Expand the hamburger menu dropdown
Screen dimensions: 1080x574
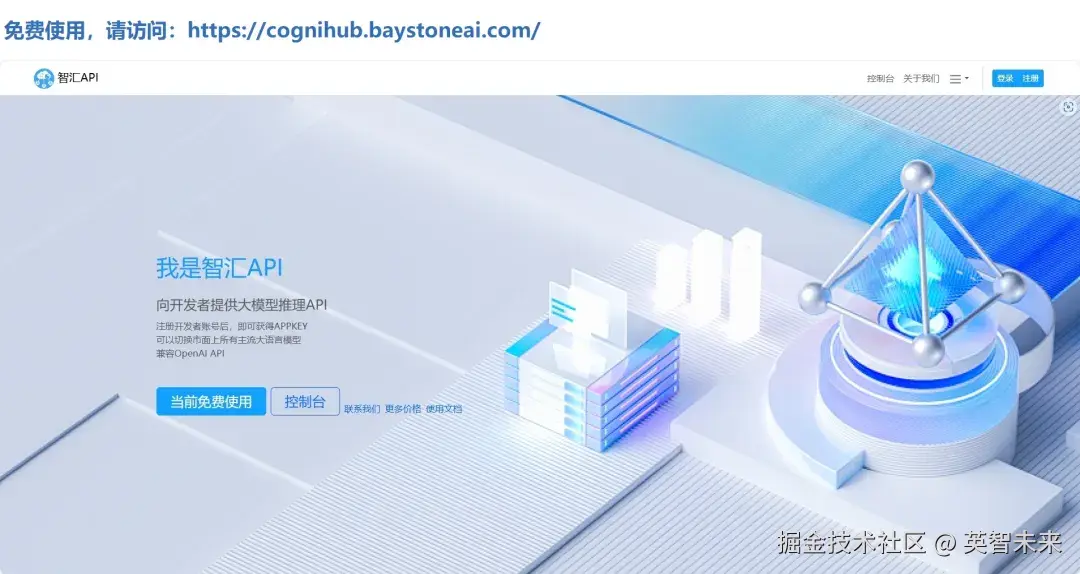pyautogui.click(x=959, y=79)
